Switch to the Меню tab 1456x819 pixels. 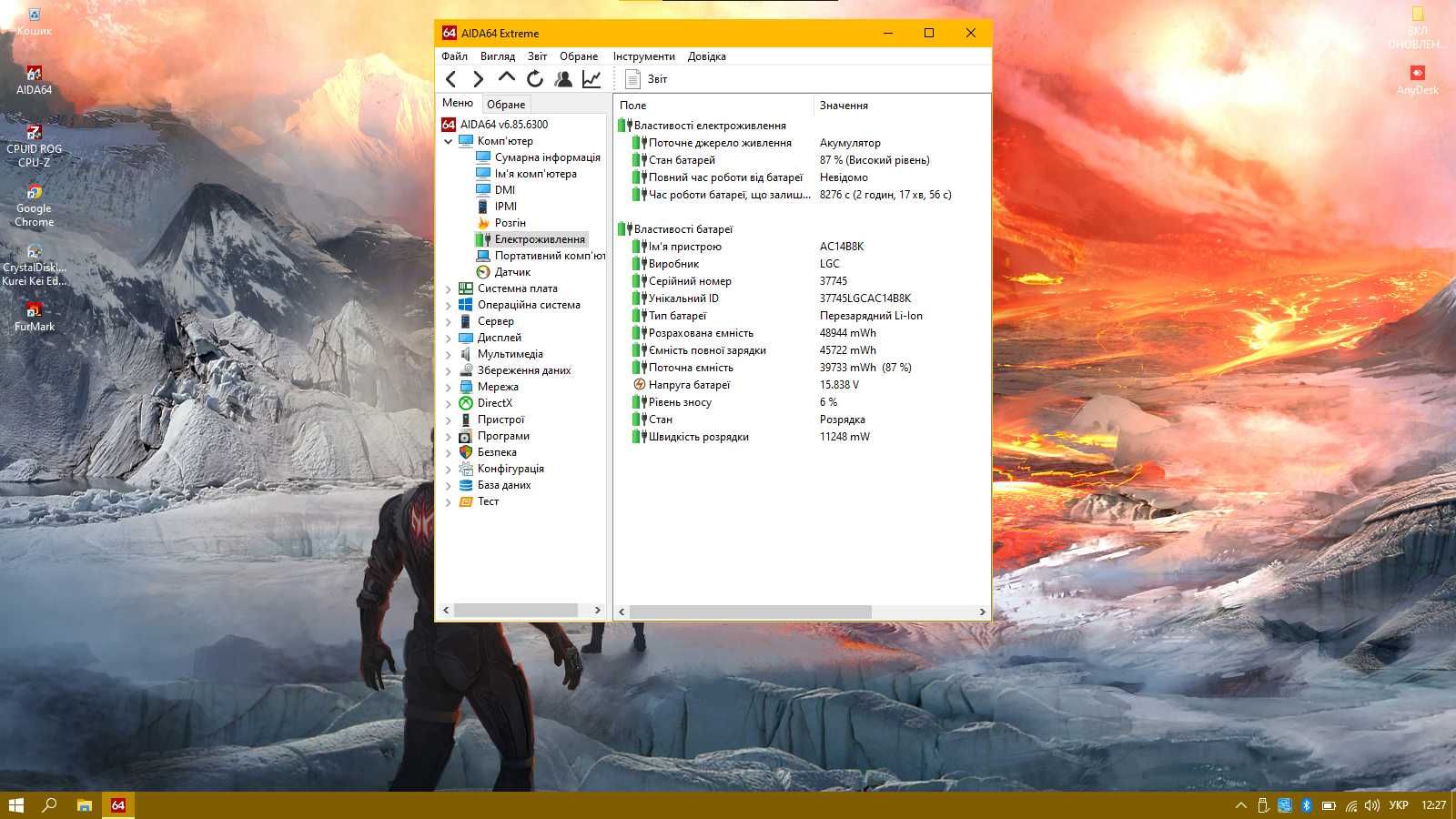click(458, 103)
